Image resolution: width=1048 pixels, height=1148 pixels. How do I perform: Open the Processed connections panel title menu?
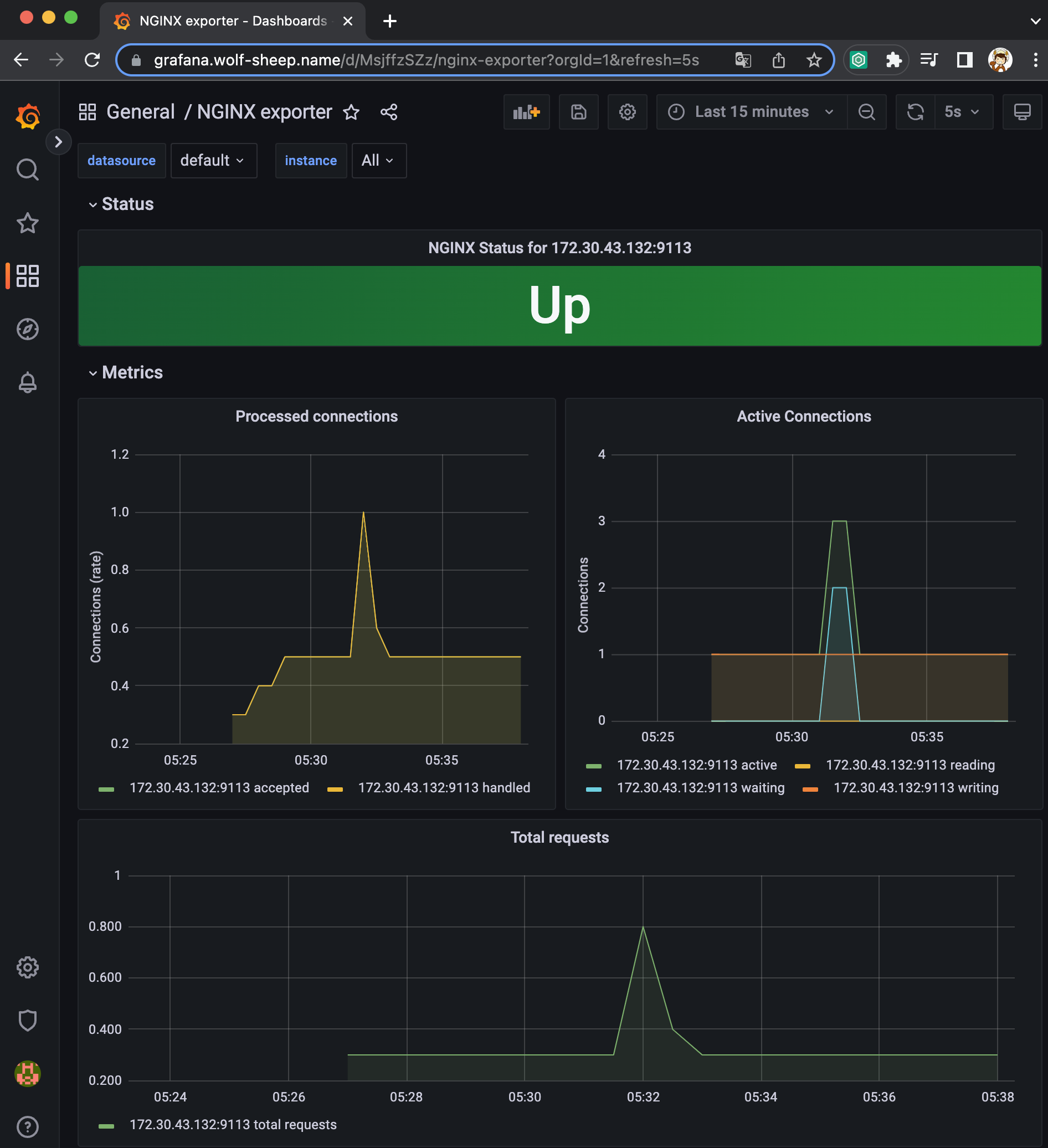[x=316, y=416]
